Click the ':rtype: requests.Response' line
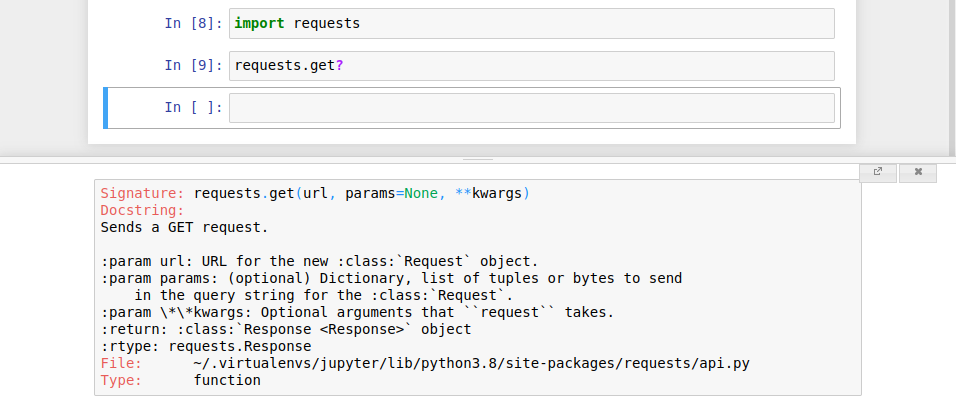 click(x=206, y=347)
